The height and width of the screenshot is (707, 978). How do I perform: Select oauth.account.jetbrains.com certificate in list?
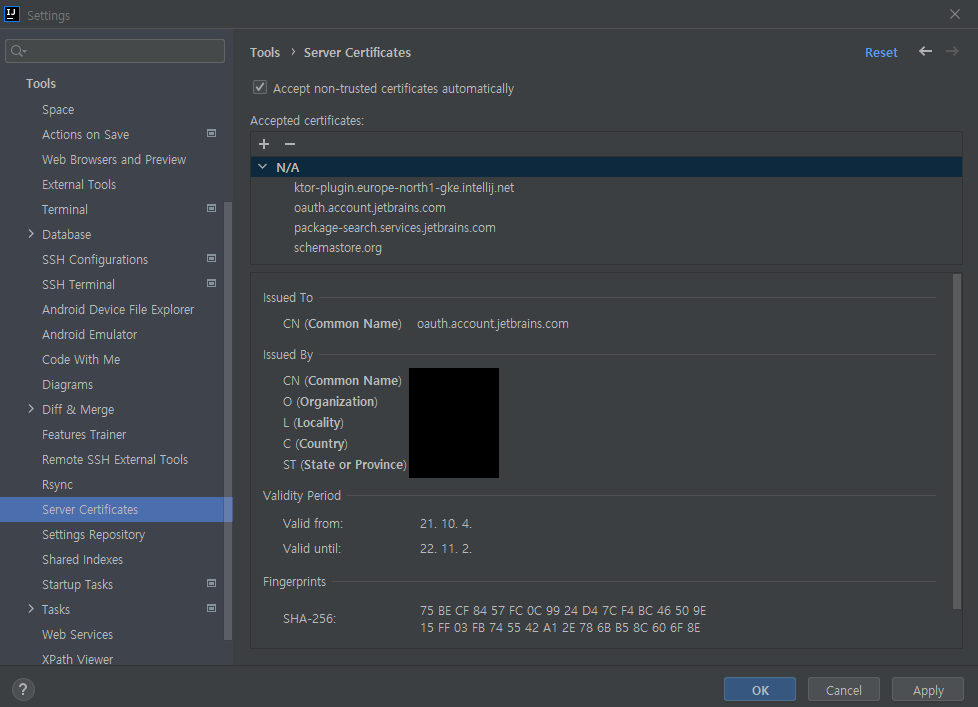[369, 207]
